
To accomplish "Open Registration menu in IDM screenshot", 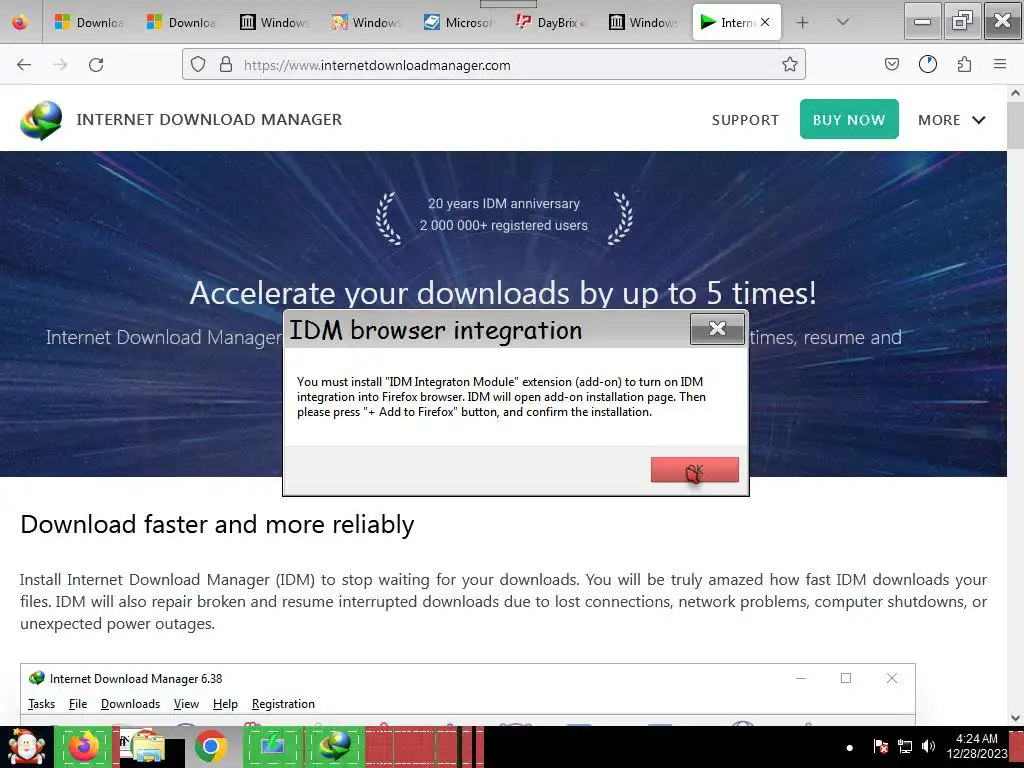I will point(283,704).
